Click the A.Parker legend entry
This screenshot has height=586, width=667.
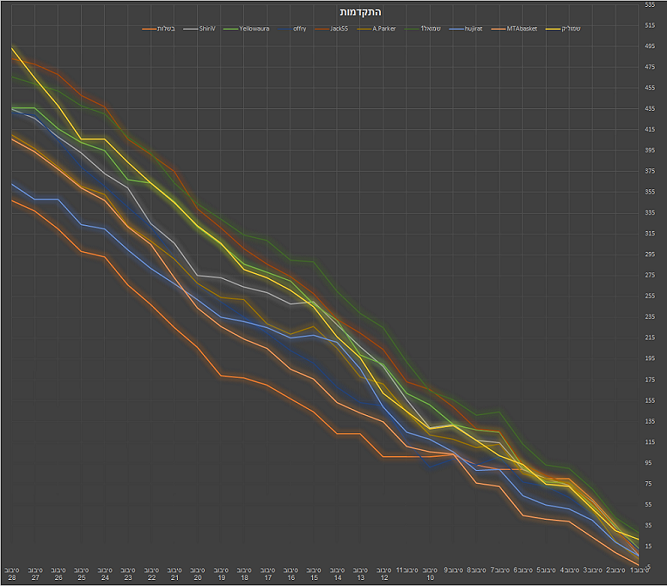(x=376, y=29)
